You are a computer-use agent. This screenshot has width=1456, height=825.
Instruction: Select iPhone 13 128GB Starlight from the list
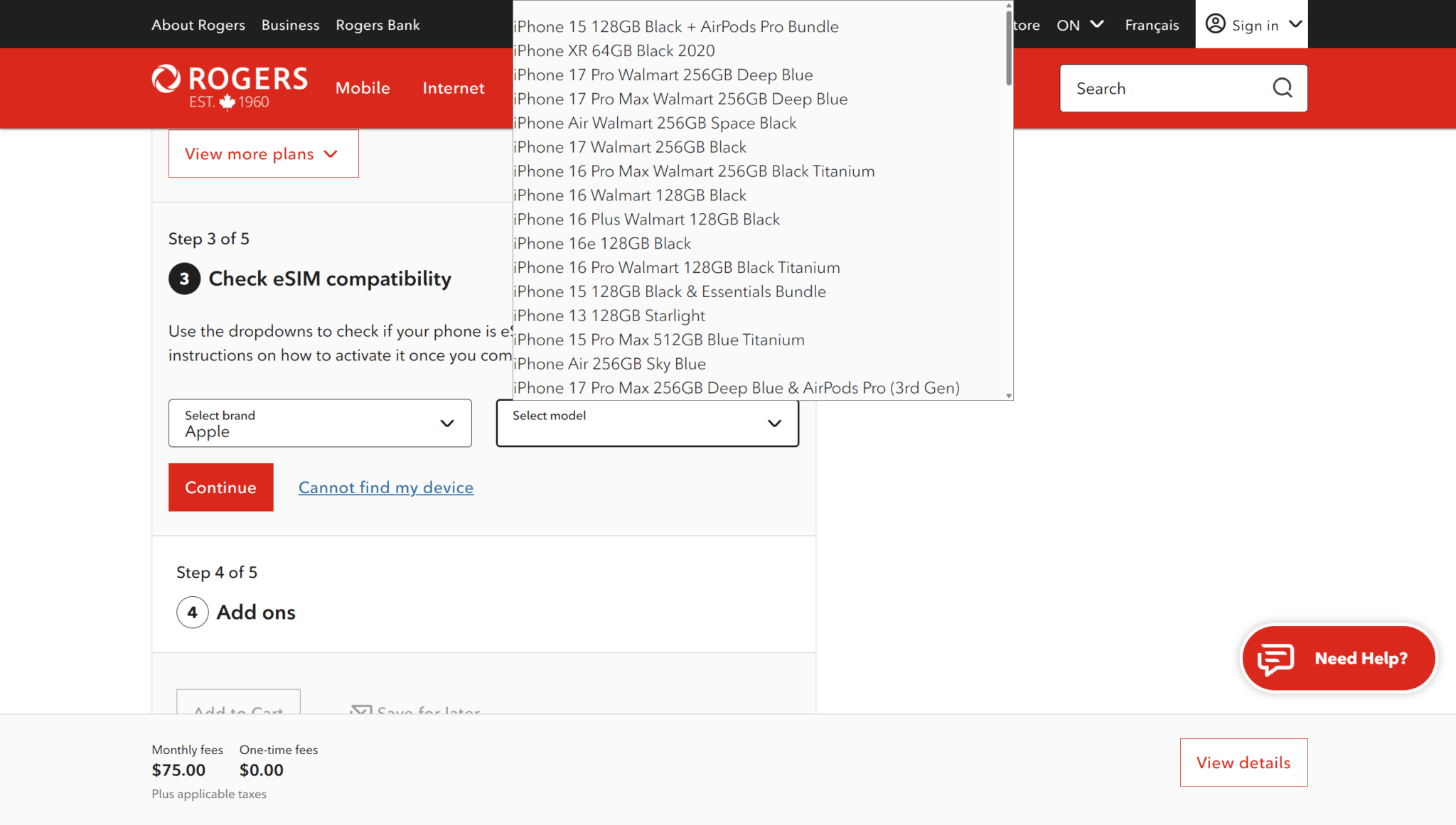[609, 315]
